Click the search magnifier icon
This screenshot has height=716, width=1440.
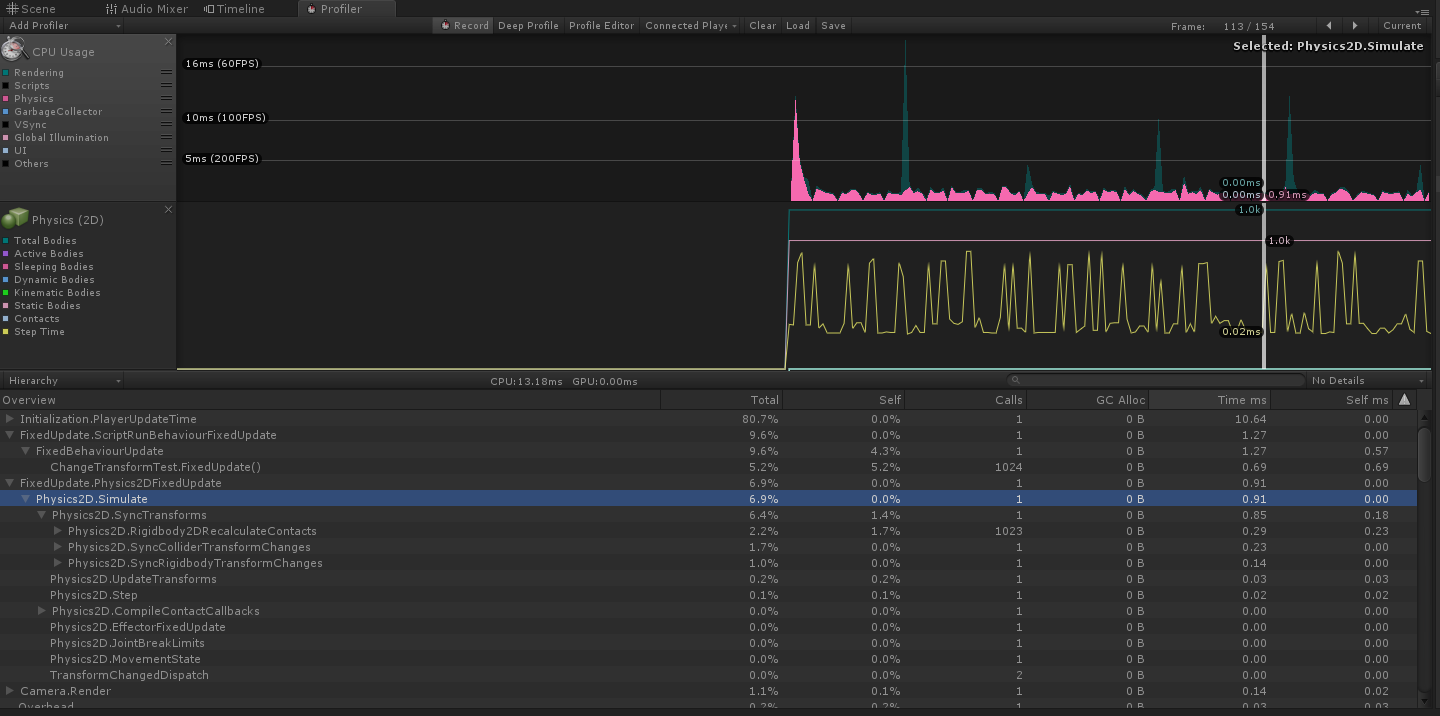tap(1015, 380)
